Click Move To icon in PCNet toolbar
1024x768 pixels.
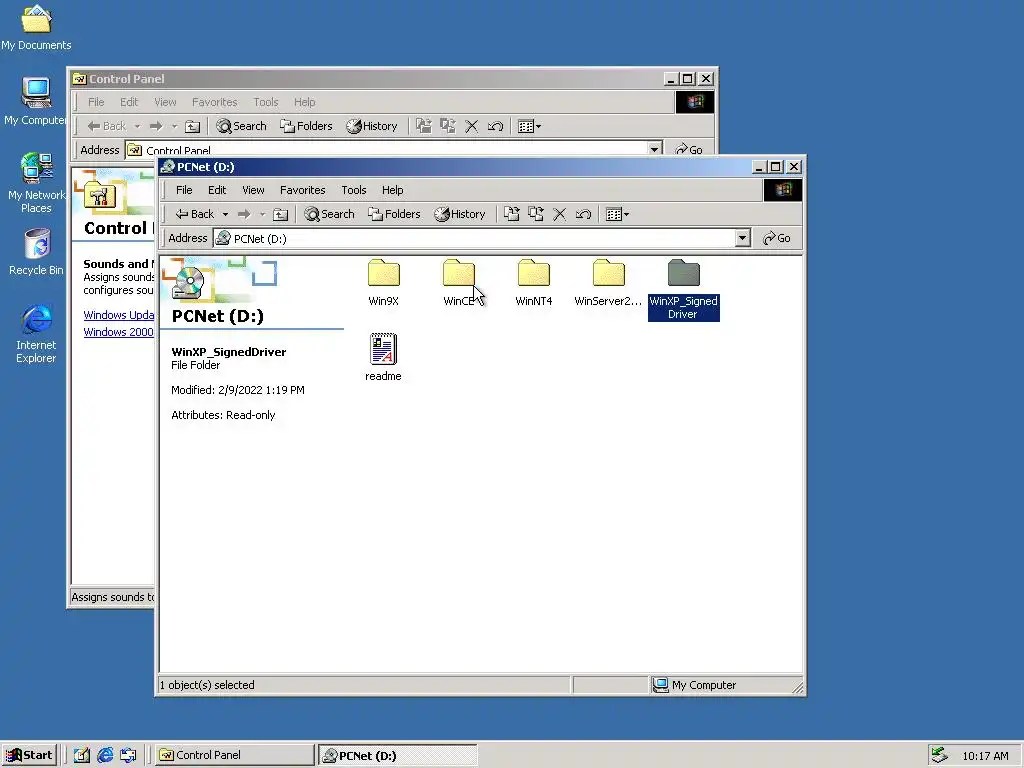tap(511, 214)
